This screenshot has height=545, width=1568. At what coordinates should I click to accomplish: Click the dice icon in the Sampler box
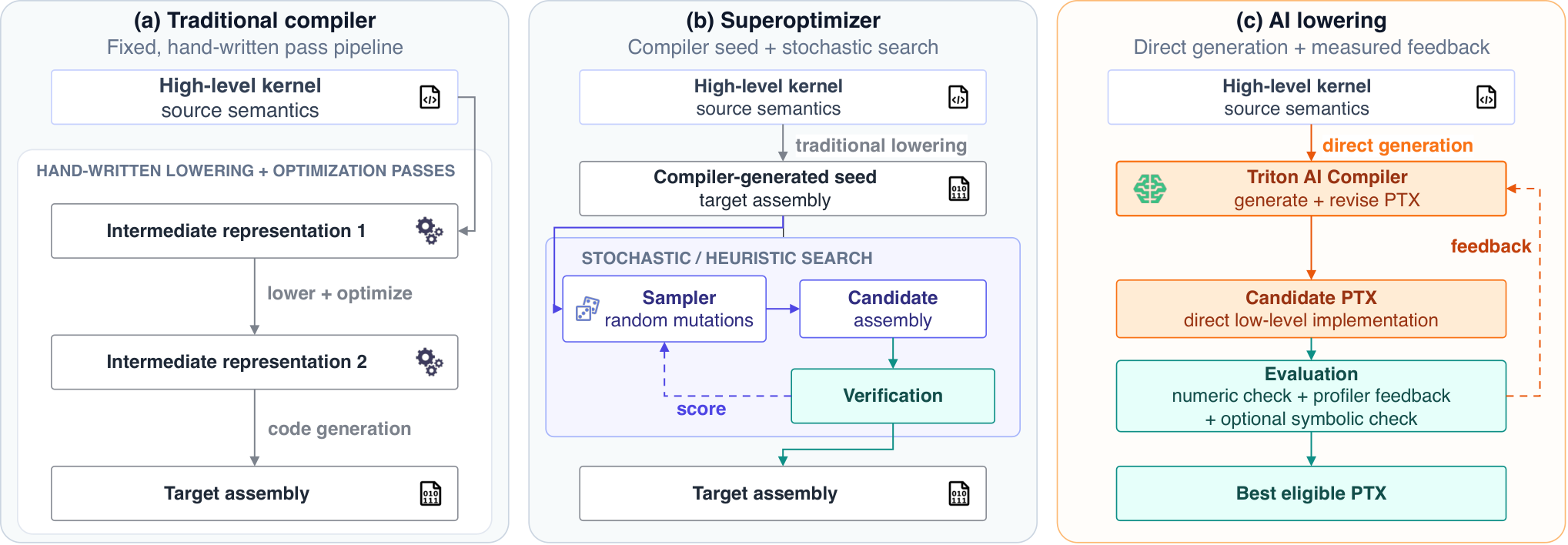tap(587, 309)
